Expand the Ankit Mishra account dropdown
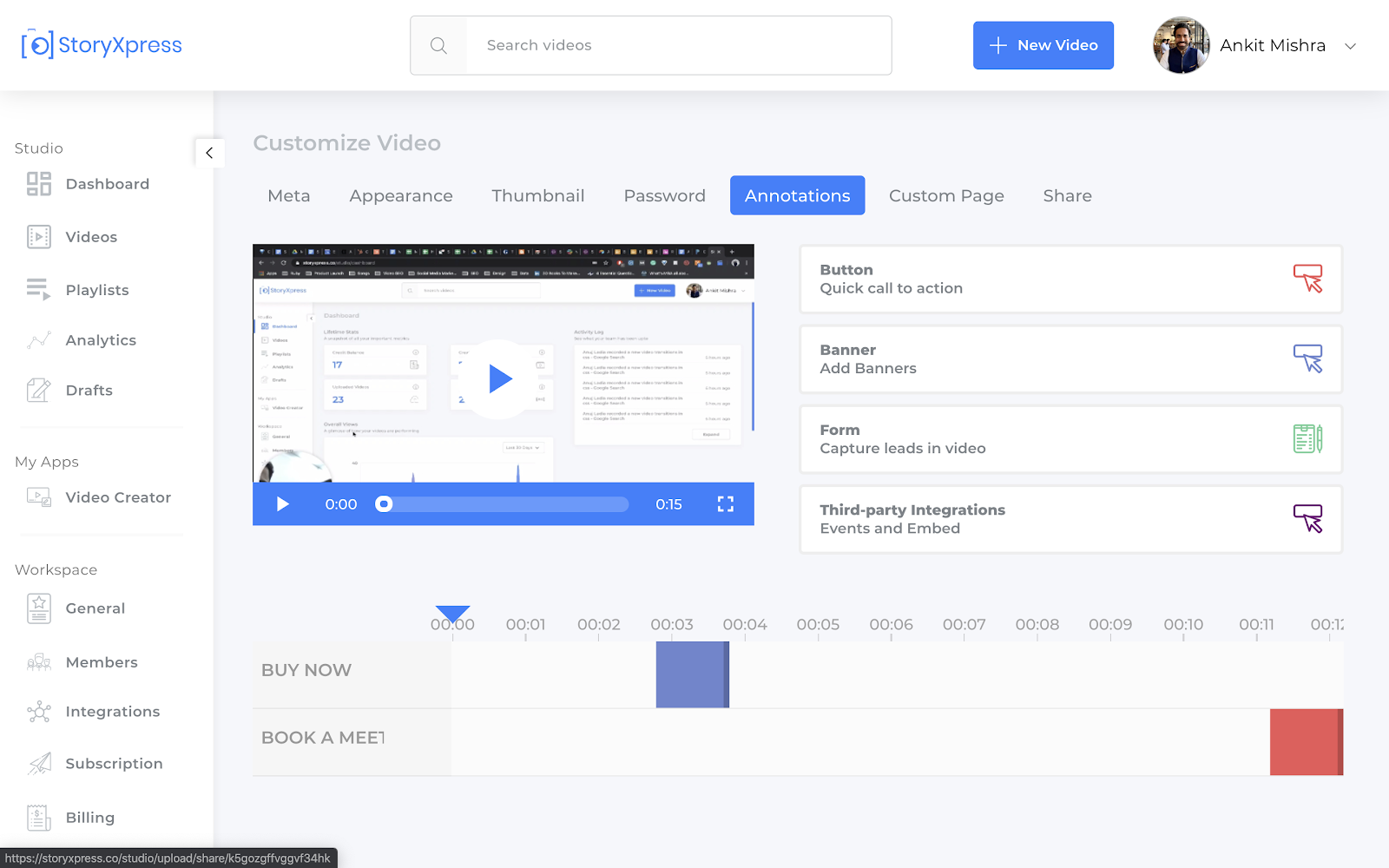This screenshot has width=1389, height=868. click(1351, 46)
